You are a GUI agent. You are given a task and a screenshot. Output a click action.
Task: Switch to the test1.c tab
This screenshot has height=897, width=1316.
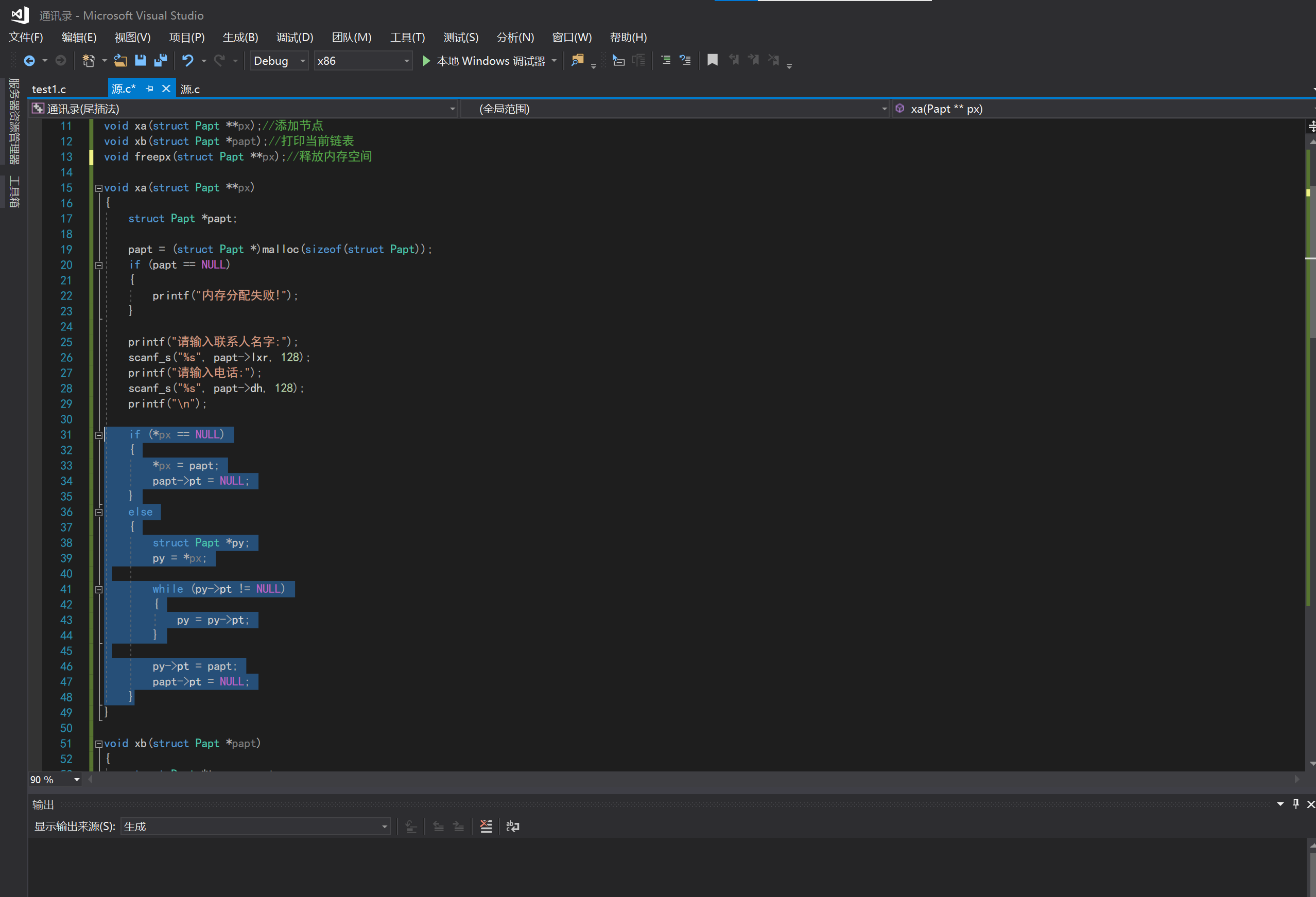(x=49, y=89)
